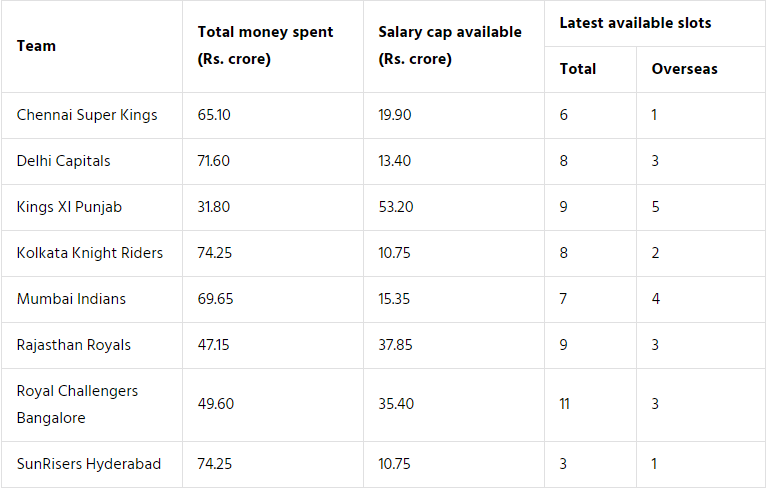768x489 pixels.
Task: Click the Total sub-column header
Action: pyautogui.click(x=578, y=69)
